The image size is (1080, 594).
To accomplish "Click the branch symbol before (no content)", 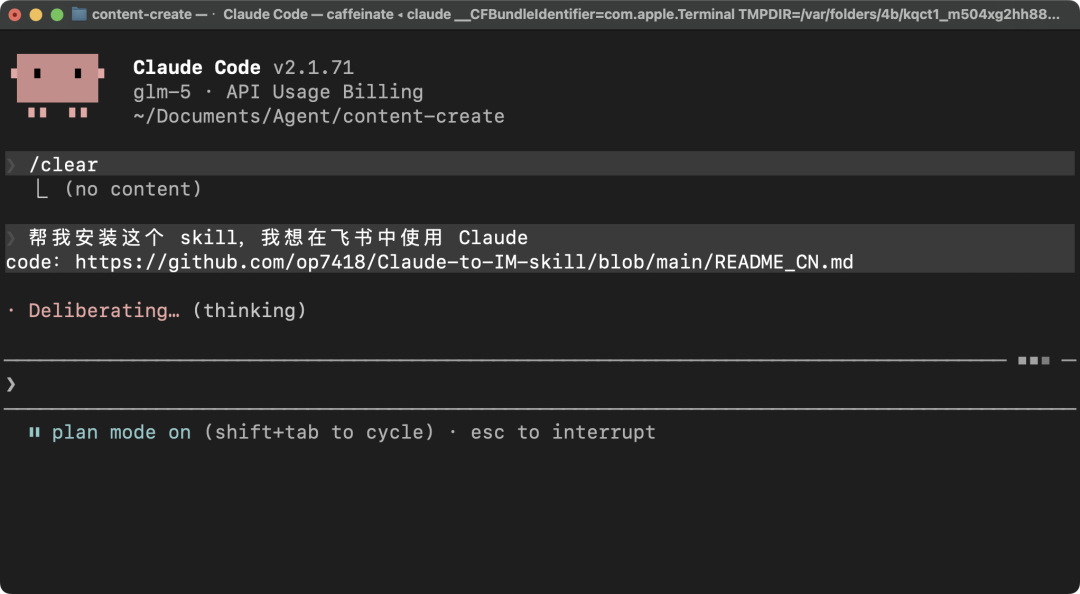I will (x=42, y=189).
